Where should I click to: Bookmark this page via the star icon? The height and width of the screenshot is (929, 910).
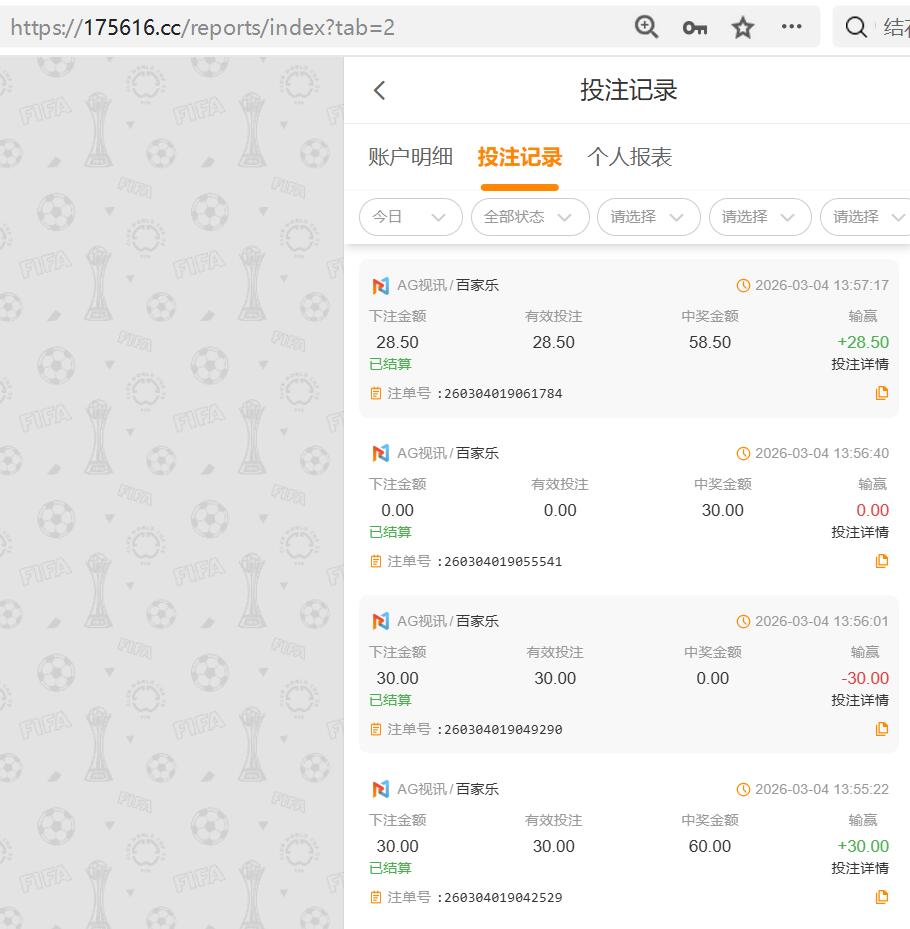[742, 27]
